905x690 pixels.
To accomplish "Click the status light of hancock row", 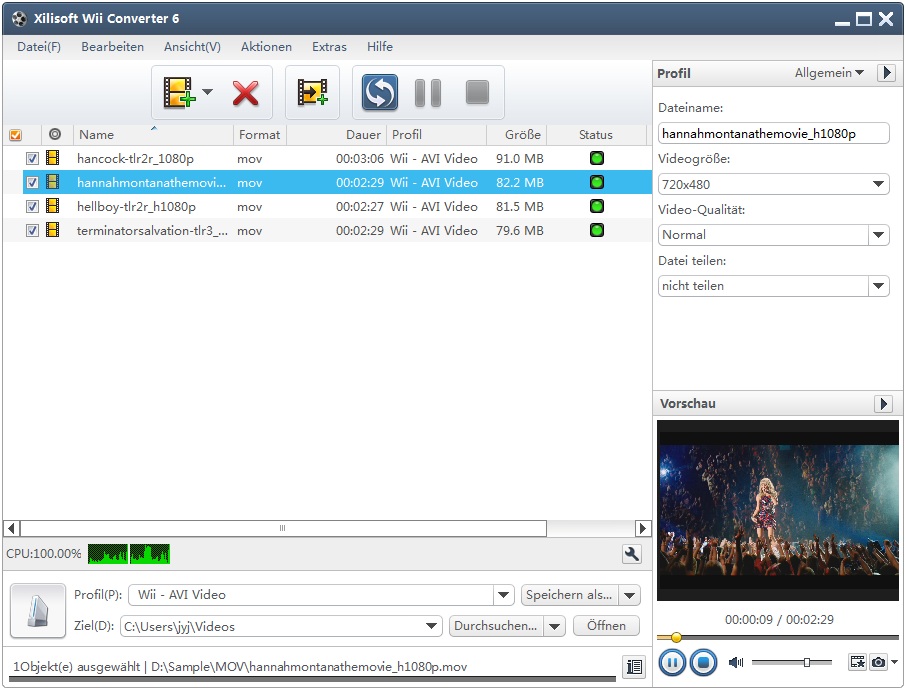I will pos(597,158).
